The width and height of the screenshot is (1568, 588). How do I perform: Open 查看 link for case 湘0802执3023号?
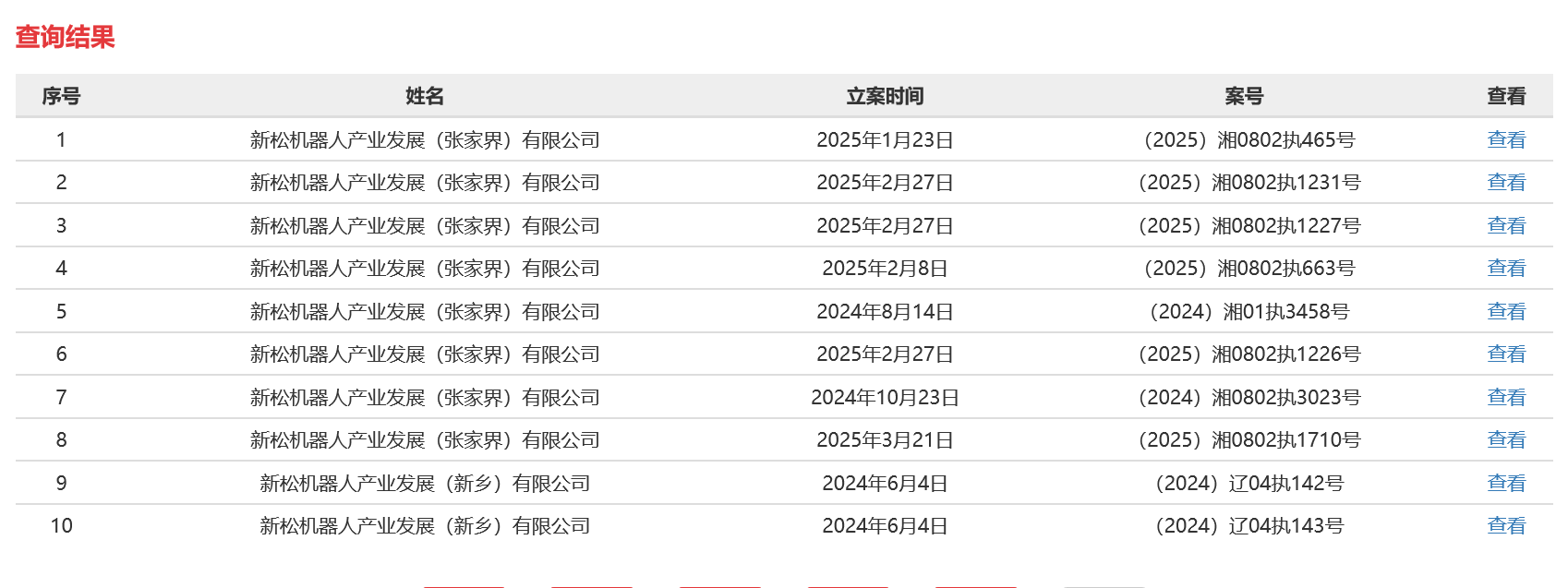tap(1506, 397)
